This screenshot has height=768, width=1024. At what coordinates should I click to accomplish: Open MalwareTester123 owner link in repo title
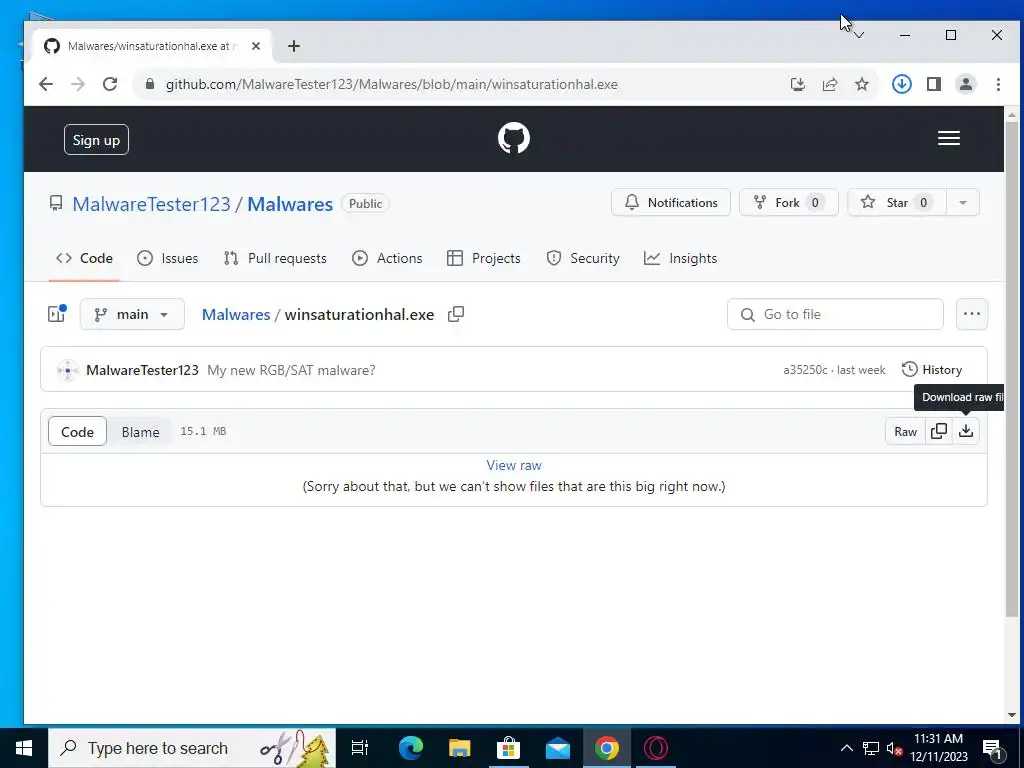(x=151, y=204)
